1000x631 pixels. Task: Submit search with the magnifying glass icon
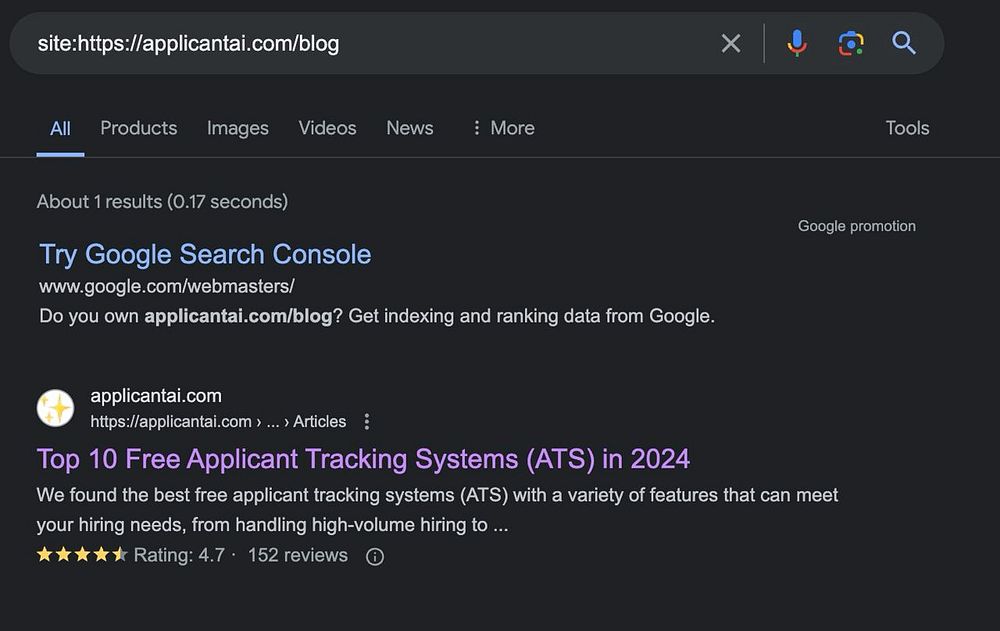pos(904,43)
